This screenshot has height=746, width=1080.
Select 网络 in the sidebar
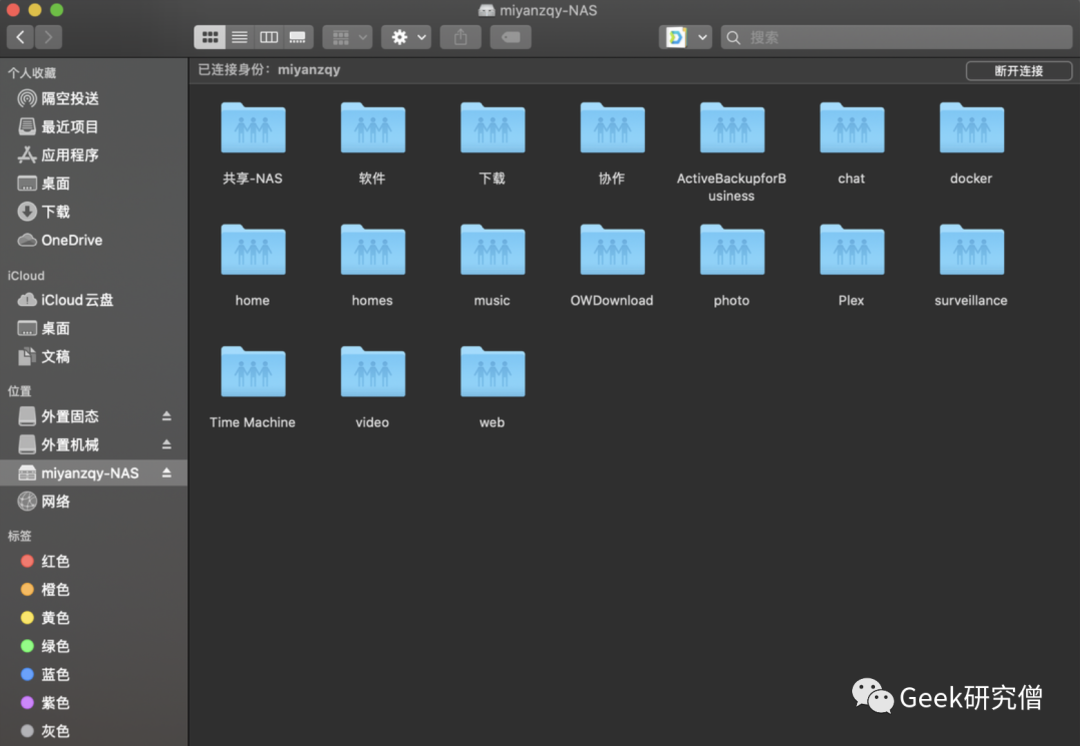(x=56, y=501)
